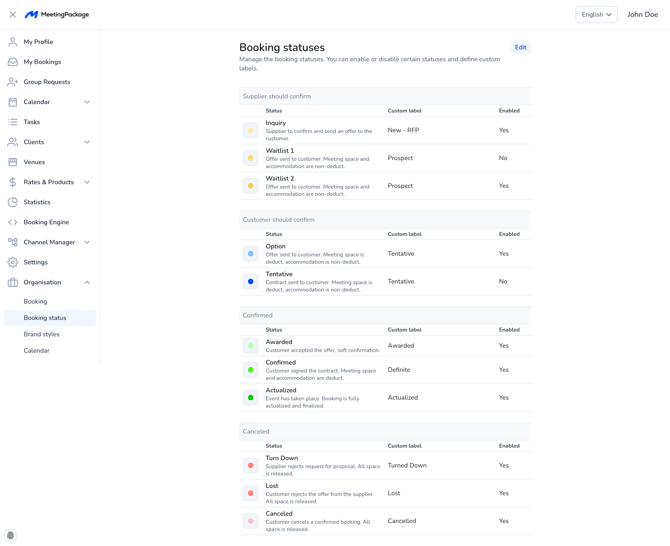The height and width of the screenshot is (546, 670).
Task: Select the blue Tentative status color swatch
Action: tap(251, 282)
